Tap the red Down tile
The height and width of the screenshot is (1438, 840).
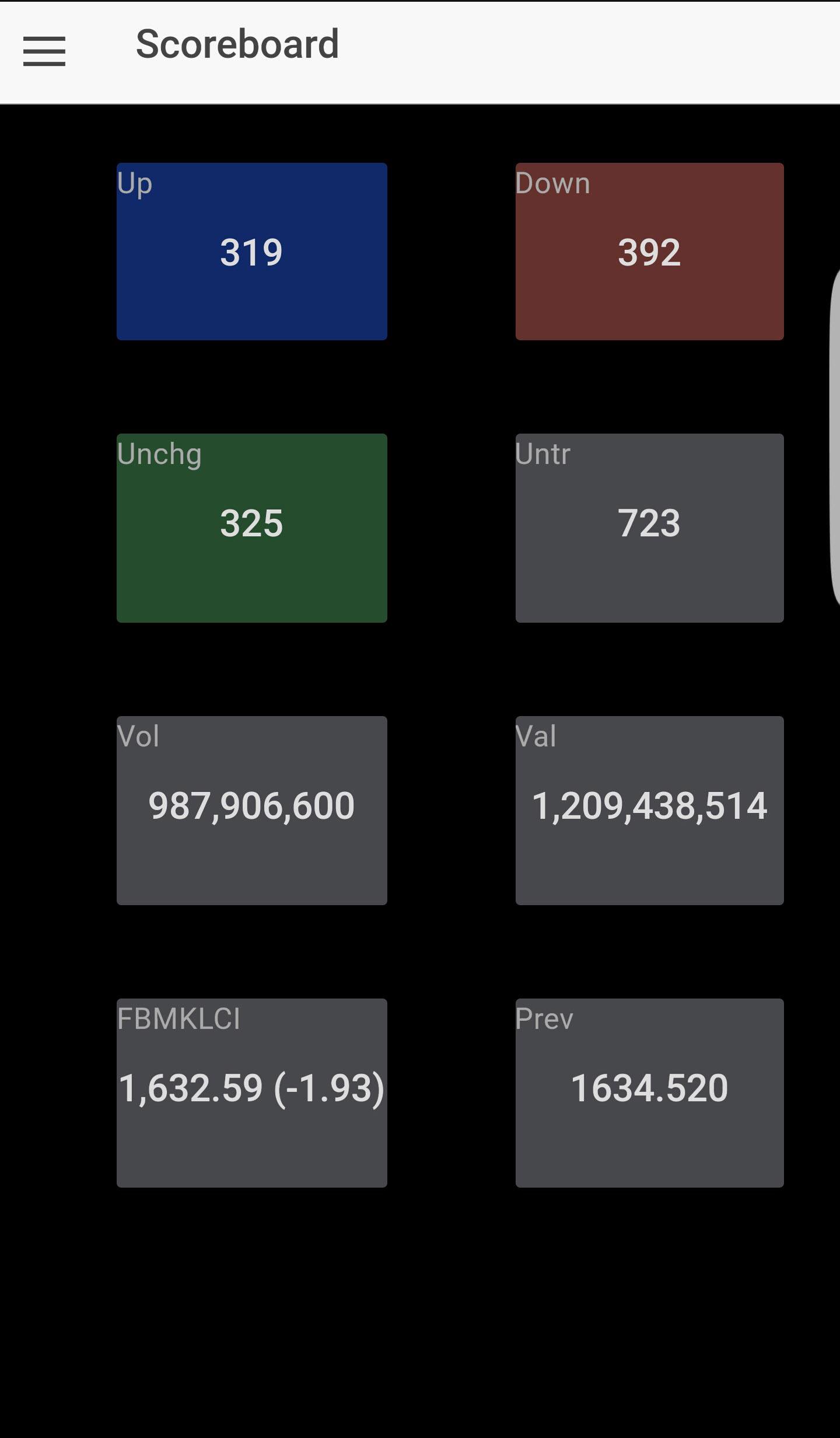(x=649, y=252)
